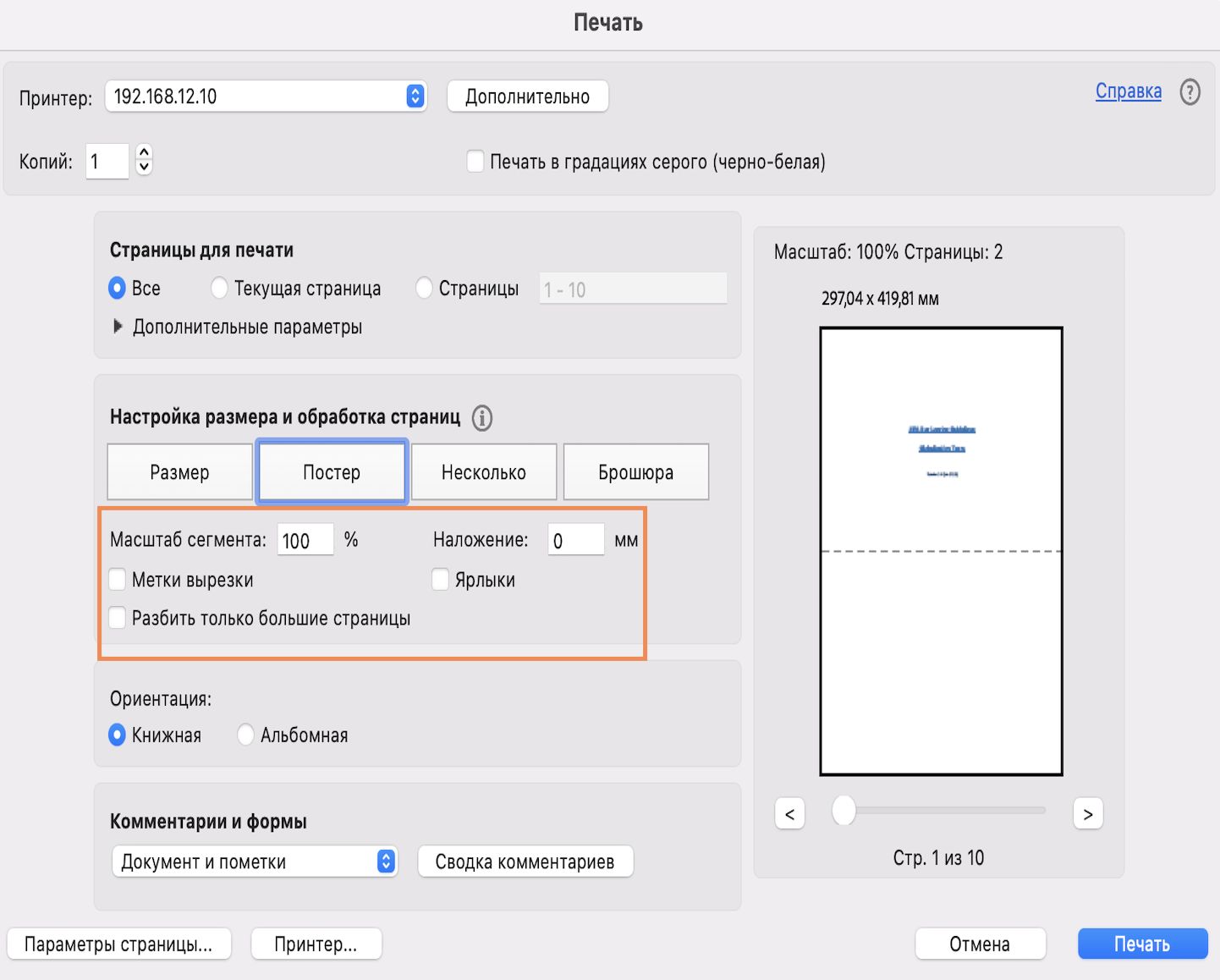Image resolution: width=1220 pixels, height=980 pixels.
Task: Click the blue Печать button
Action: pyautogui.click(x=1142, y=944)
